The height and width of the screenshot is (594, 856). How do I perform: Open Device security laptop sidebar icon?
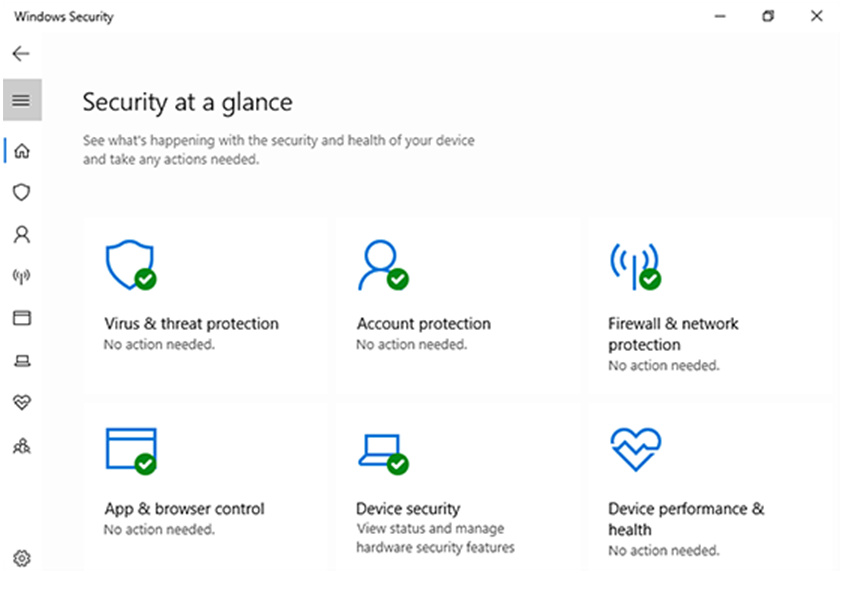22,361
